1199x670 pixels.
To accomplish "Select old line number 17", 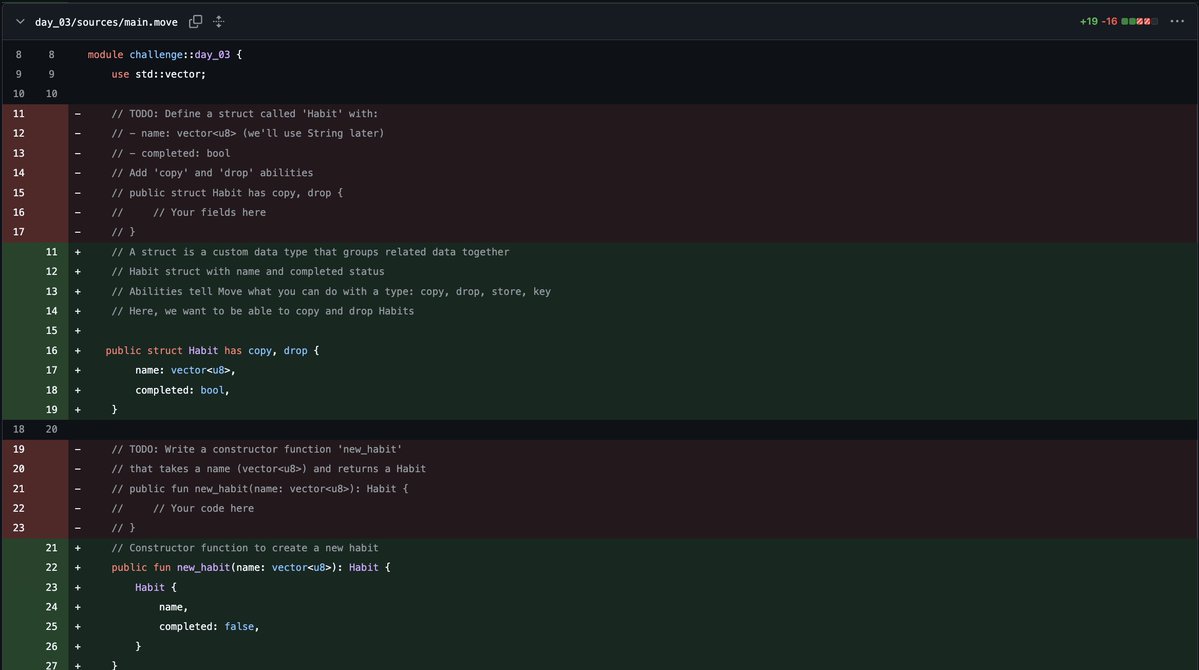I will coord(18,232).
